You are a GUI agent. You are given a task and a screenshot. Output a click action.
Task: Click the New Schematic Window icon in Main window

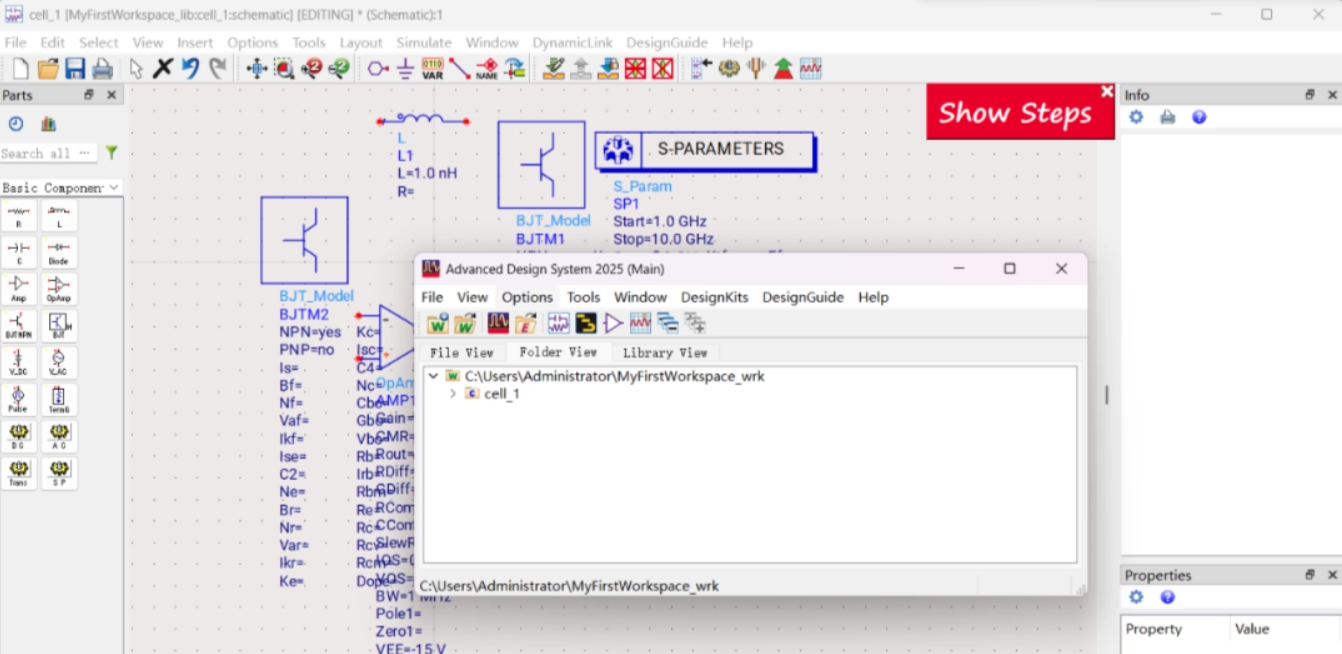coord(559,324)
